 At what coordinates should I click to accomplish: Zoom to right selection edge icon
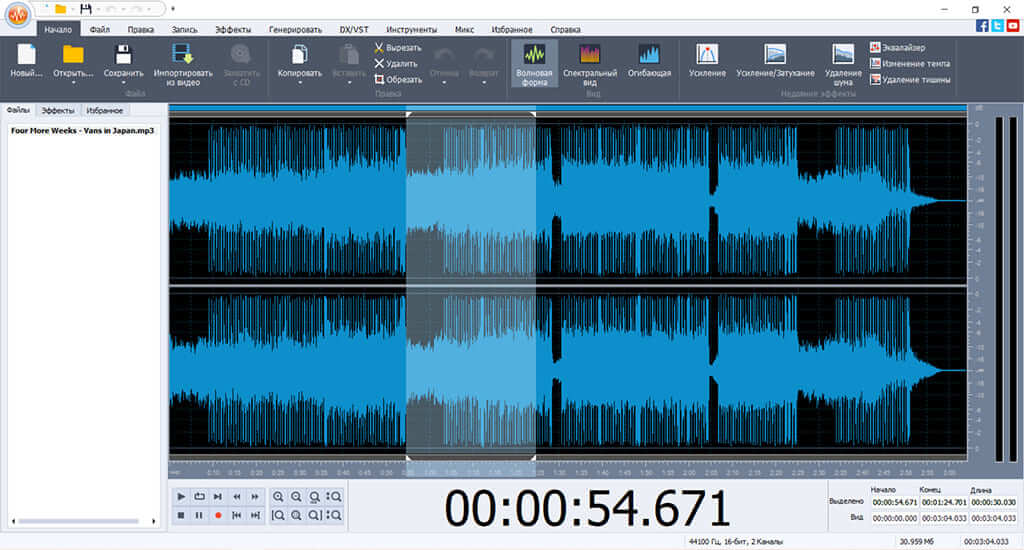coord(315,515)
